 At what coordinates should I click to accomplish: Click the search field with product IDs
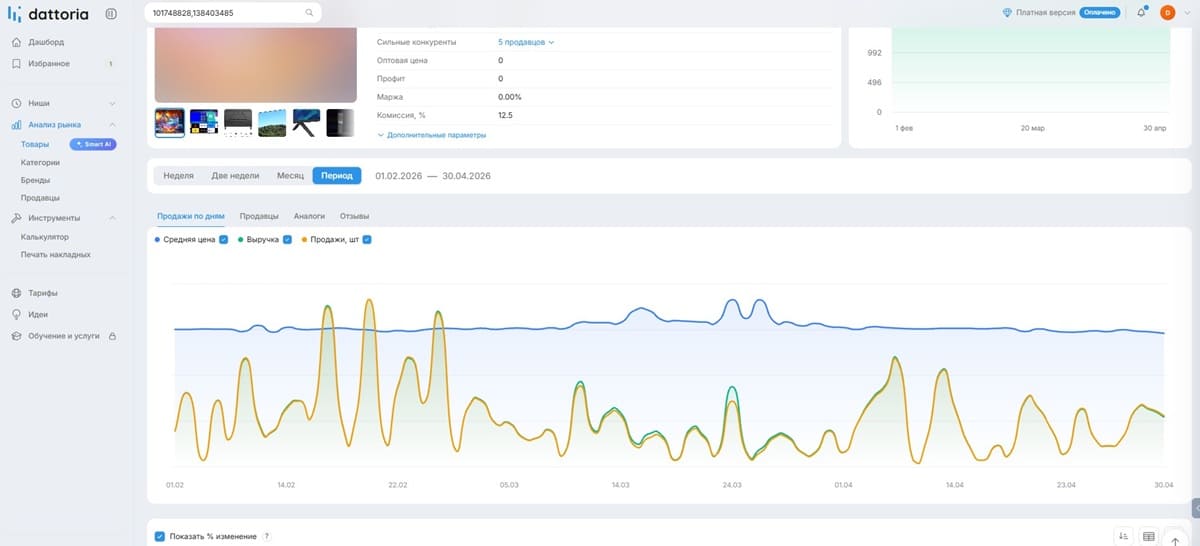pos(232,13)
